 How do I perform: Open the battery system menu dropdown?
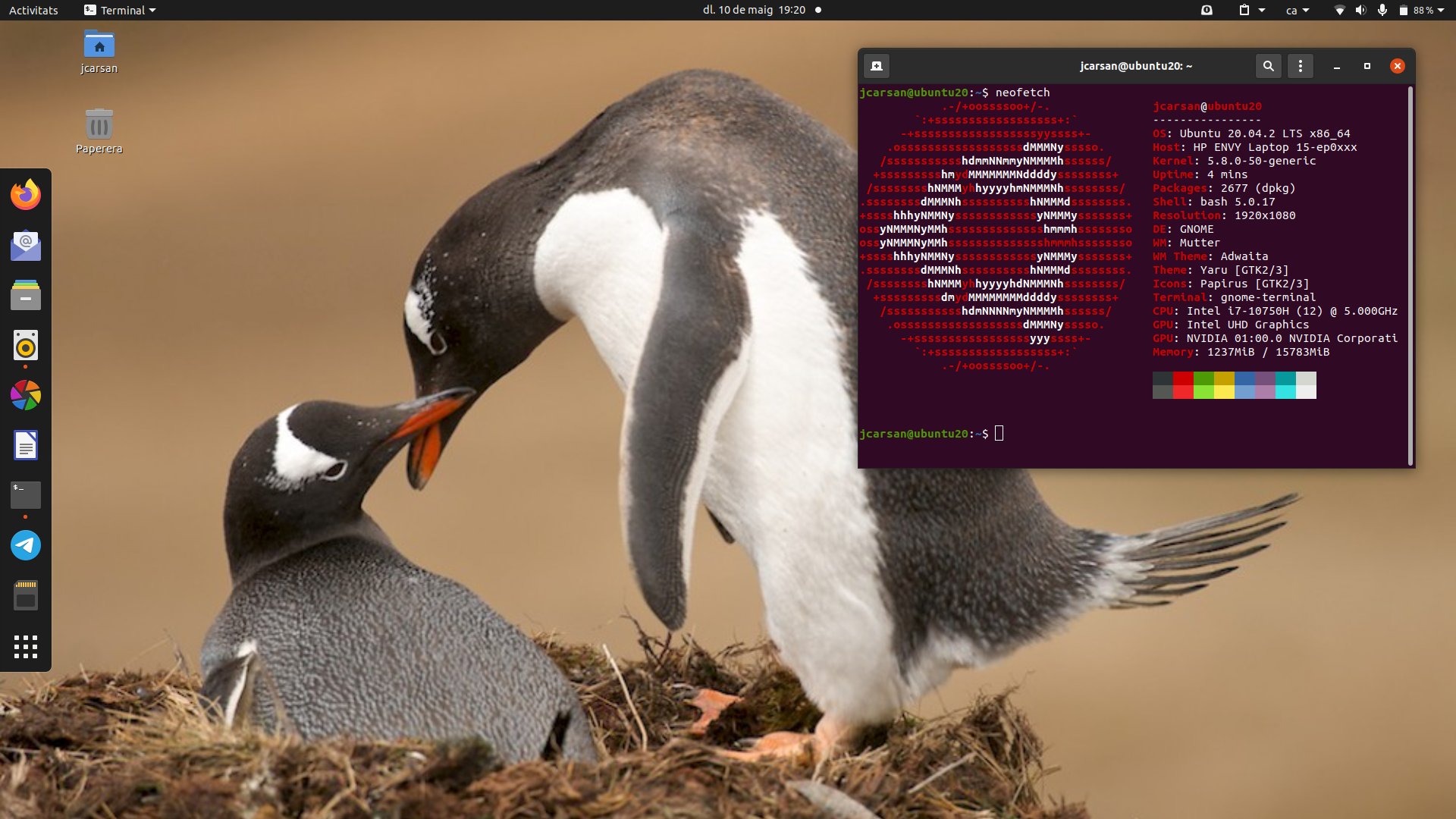tap(1422, 11)
